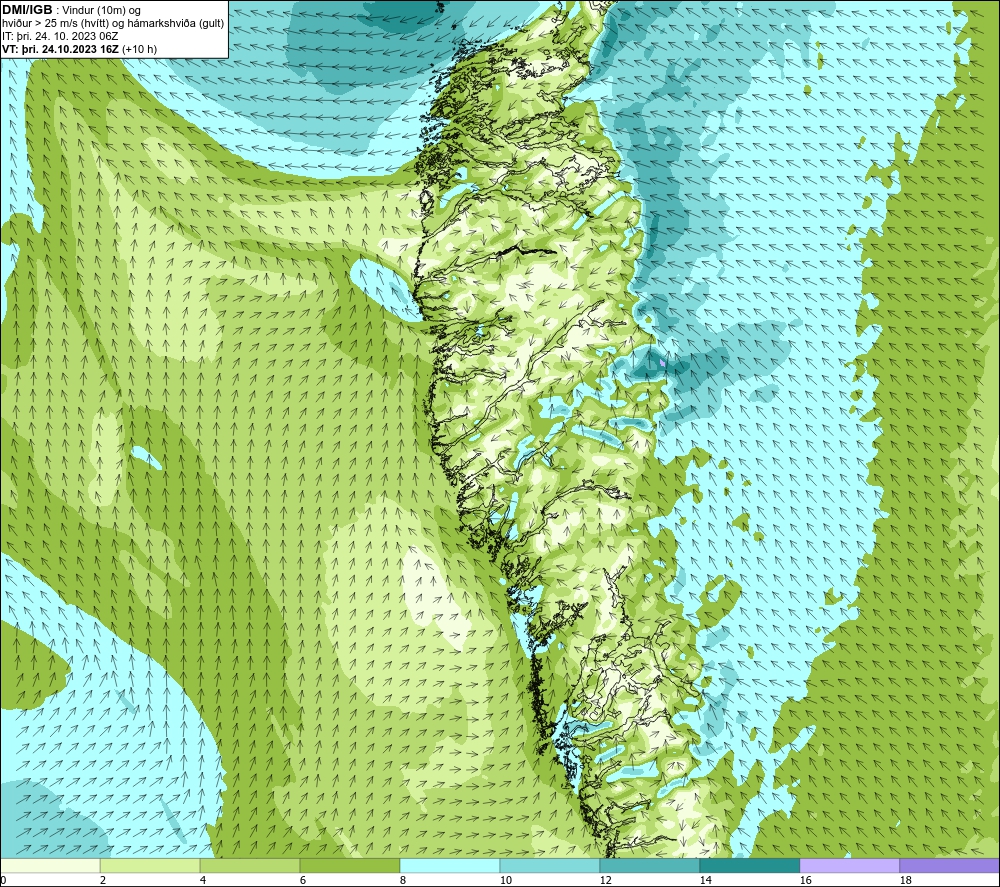The height and width of the screenshot is (887, 1000).
Task: Click the 8–10 m/s pale cyan swatch
Action: tap(450, 865)
